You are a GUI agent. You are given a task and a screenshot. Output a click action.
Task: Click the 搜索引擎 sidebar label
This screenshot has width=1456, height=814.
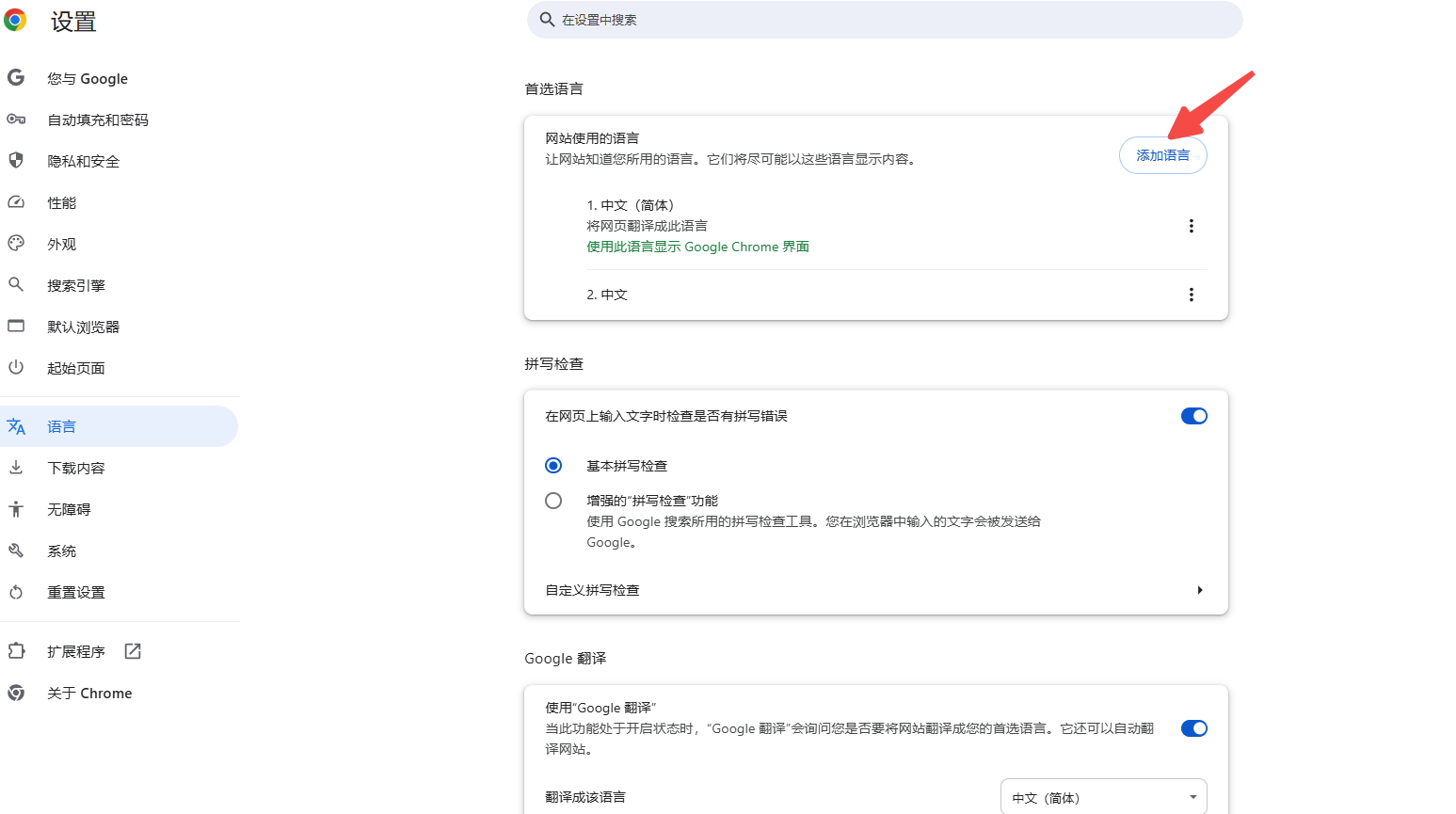[x=76, y=285]
